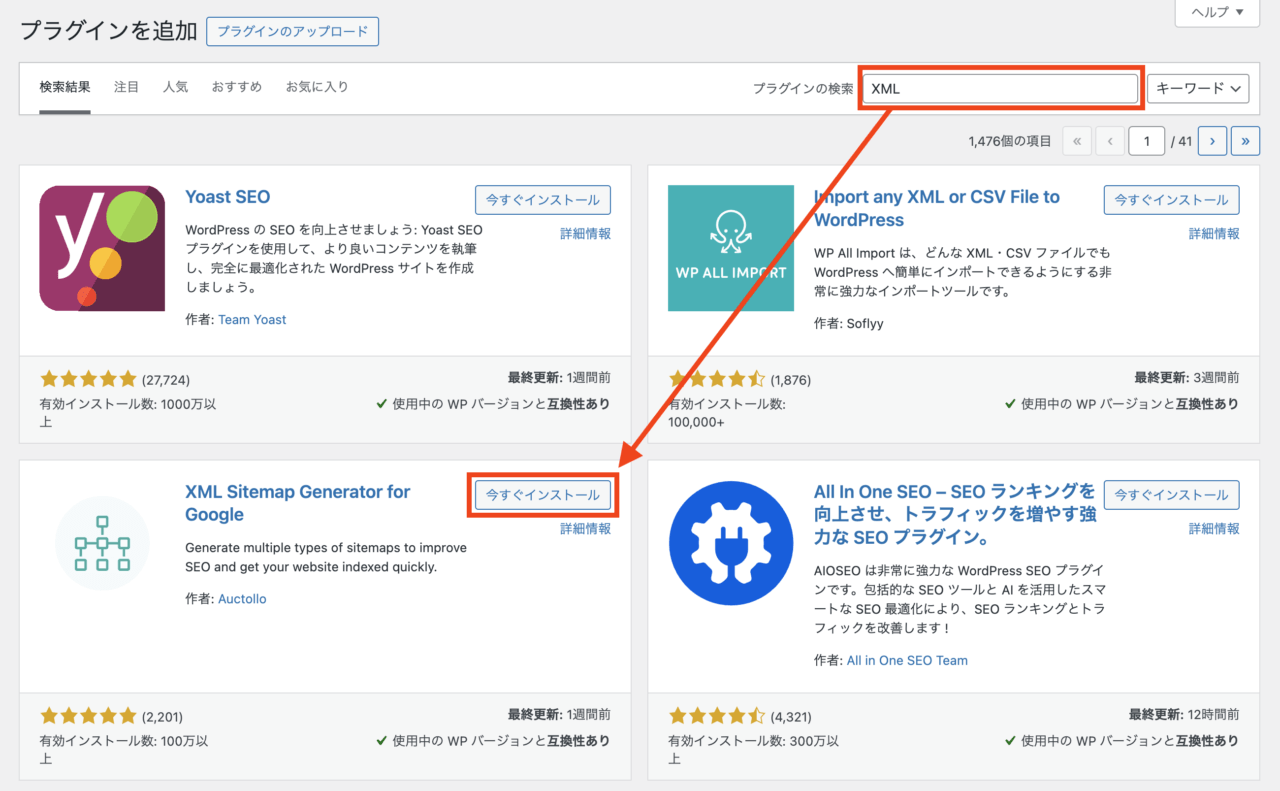The height and width of the screenshot is (791, 1280).
Task: Go to previous page arrow
Action: (1110, 142)
